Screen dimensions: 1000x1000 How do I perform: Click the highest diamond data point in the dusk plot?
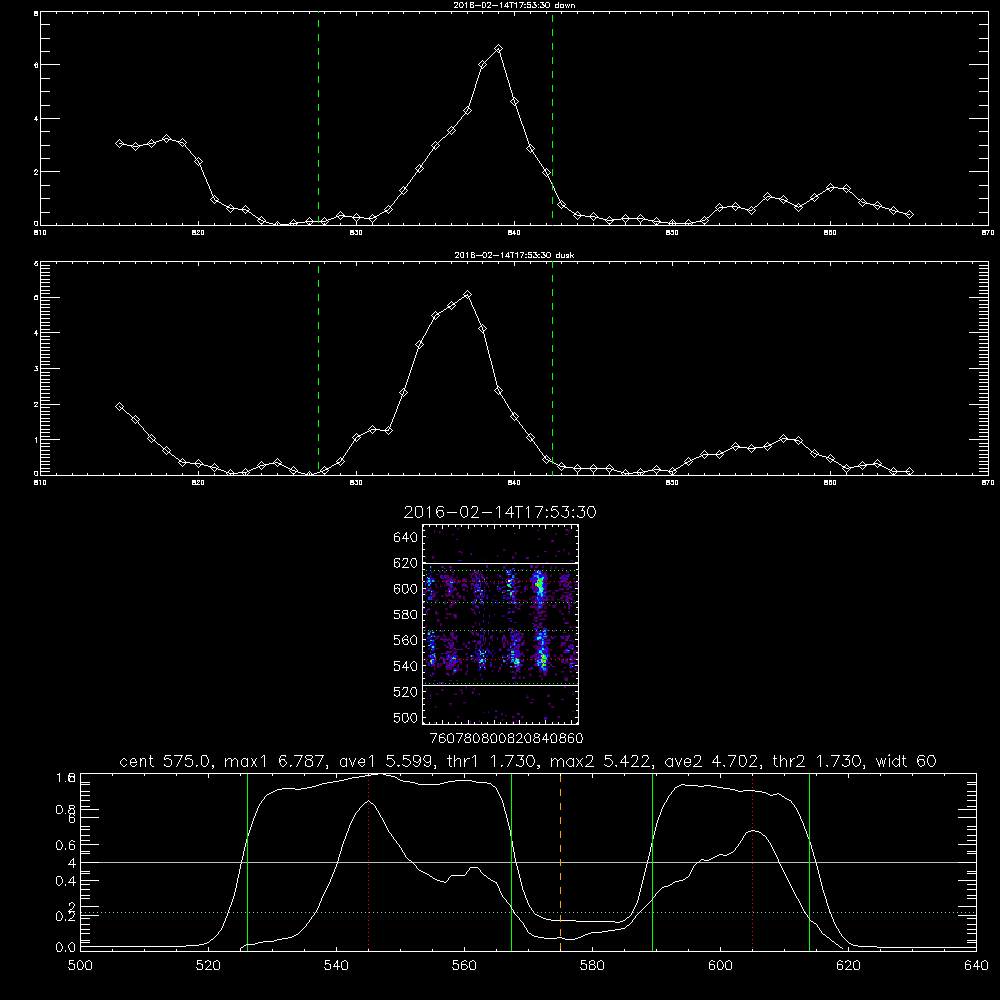[467, 295]
